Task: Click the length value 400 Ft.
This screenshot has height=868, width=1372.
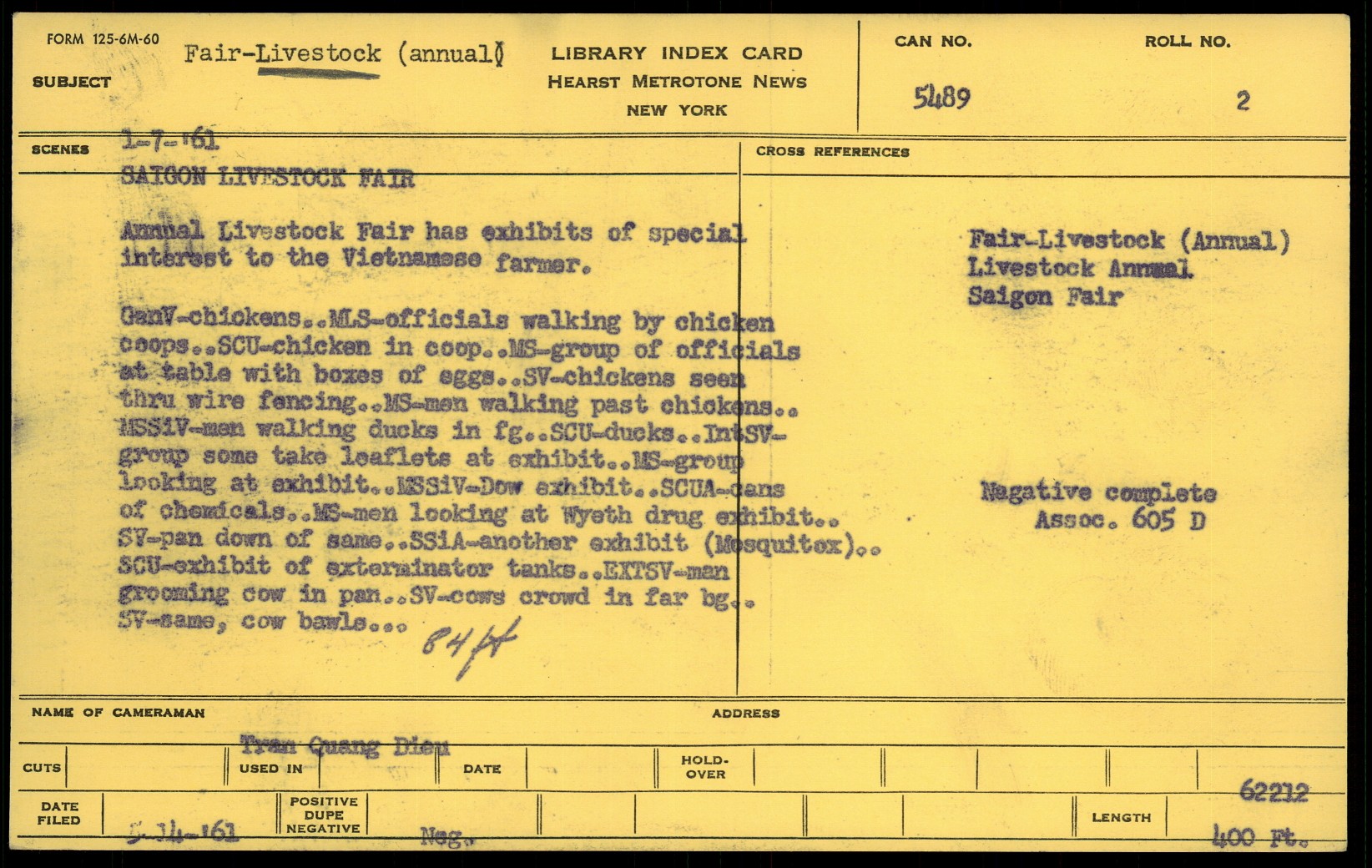Action: 1259,836
